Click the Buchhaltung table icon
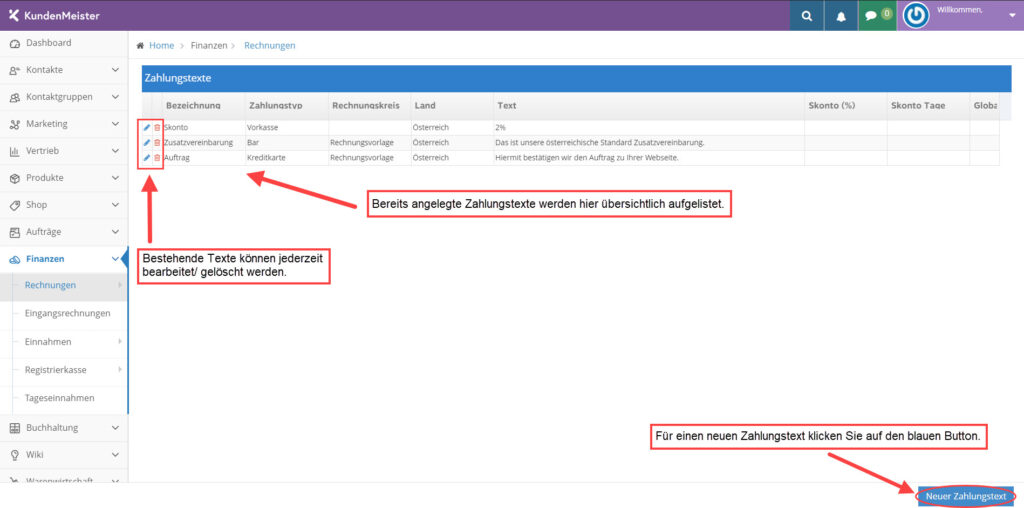This screenshot has width=1024, height=508. 14,428
